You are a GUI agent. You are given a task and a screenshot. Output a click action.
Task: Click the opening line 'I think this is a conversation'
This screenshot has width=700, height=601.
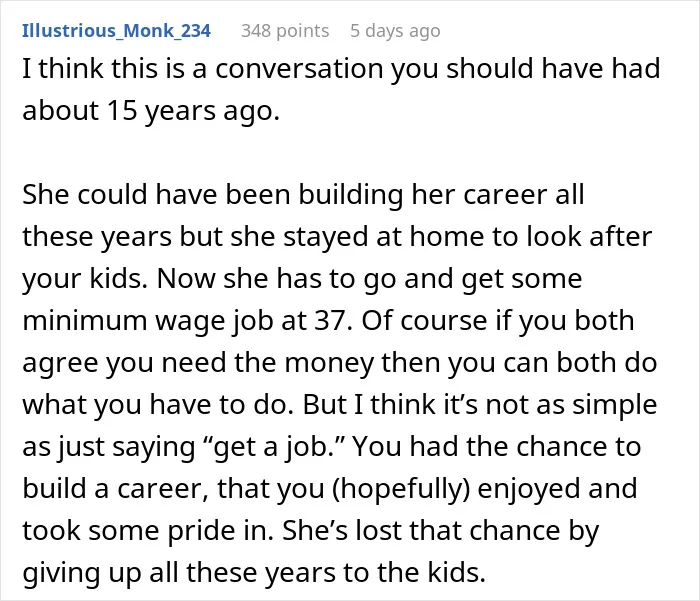tap(204, 69)
